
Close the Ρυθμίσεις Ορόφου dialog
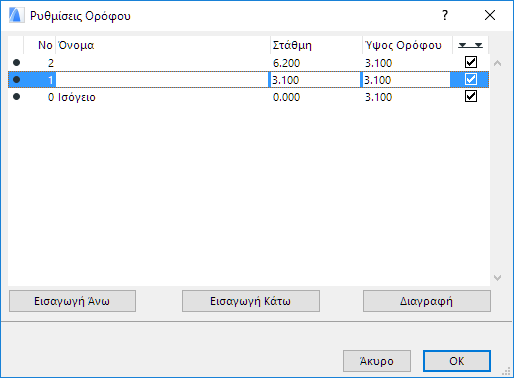490,15
